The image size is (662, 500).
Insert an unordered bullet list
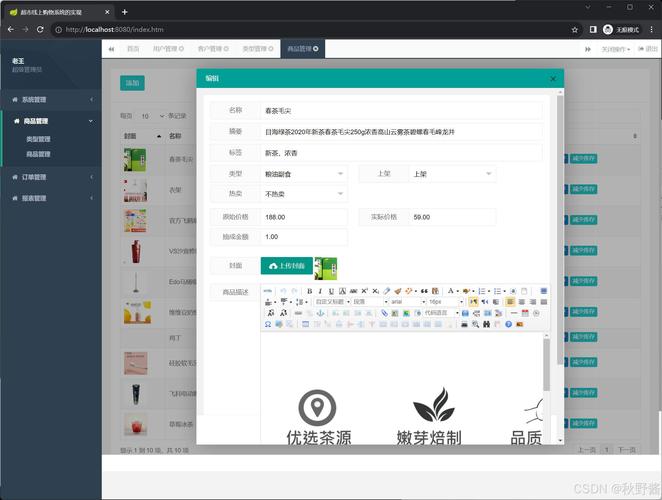click(x=497, y=291)
